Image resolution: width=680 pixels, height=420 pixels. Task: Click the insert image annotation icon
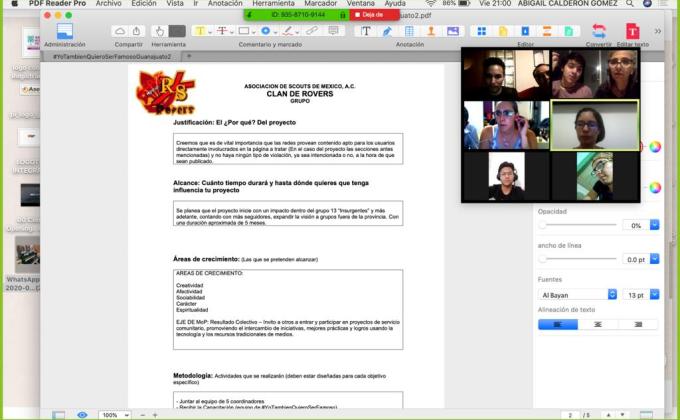[453, 31]
